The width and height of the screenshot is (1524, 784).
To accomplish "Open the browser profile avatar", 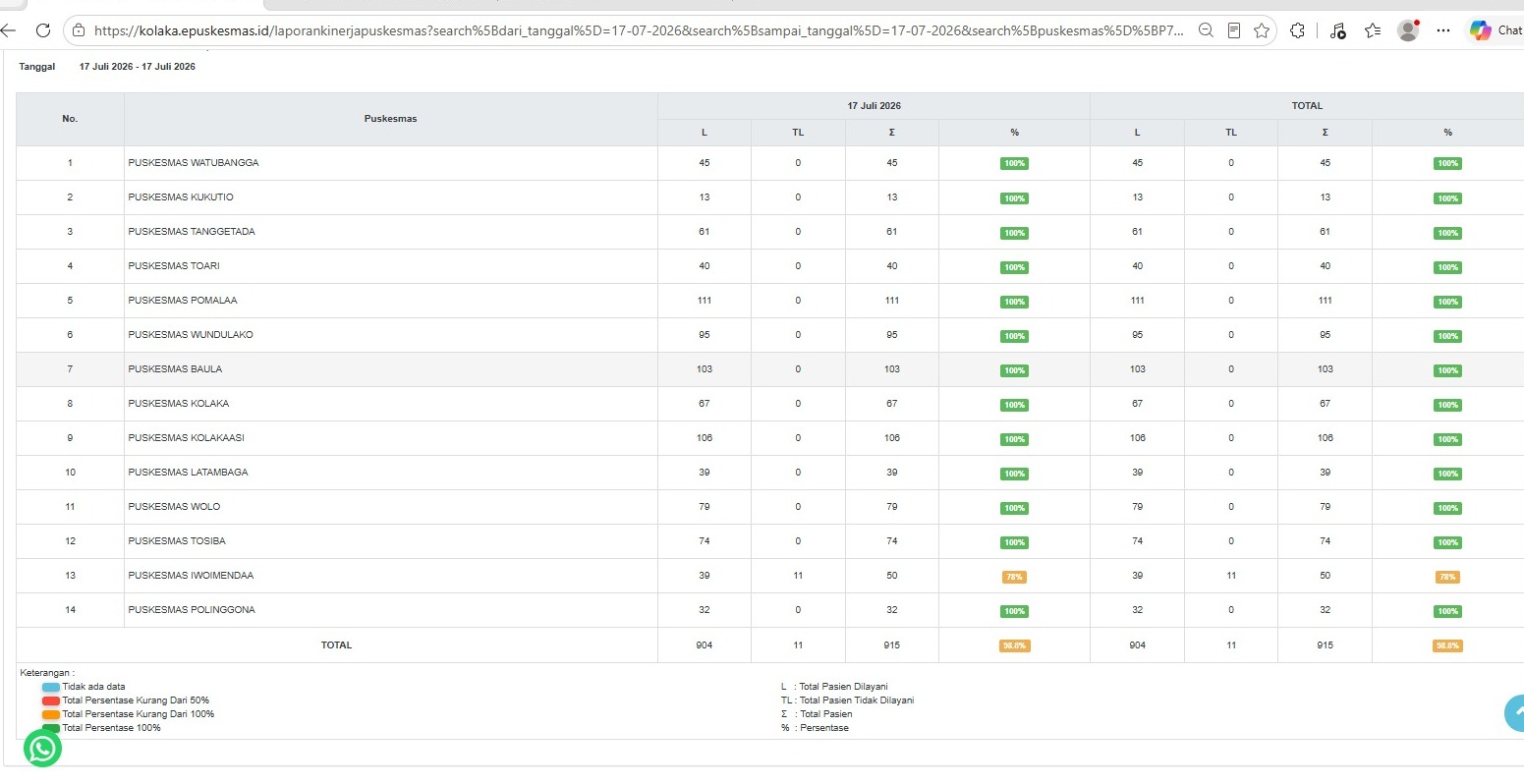I will [x=1408, y=30].
